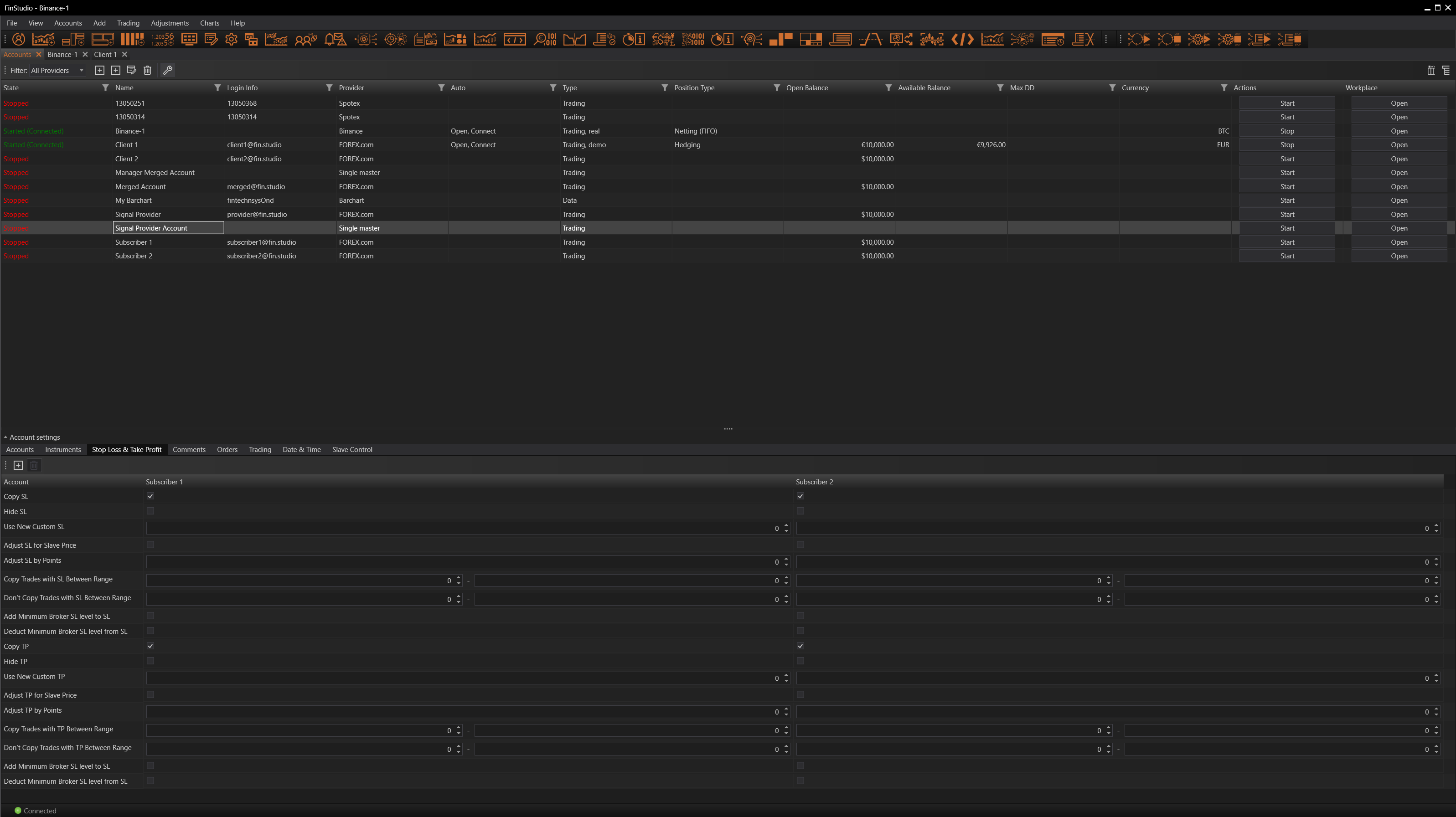Open the Adjustments menu
The height and width of the screenshot is (817, 1456).
pos(170,23)
